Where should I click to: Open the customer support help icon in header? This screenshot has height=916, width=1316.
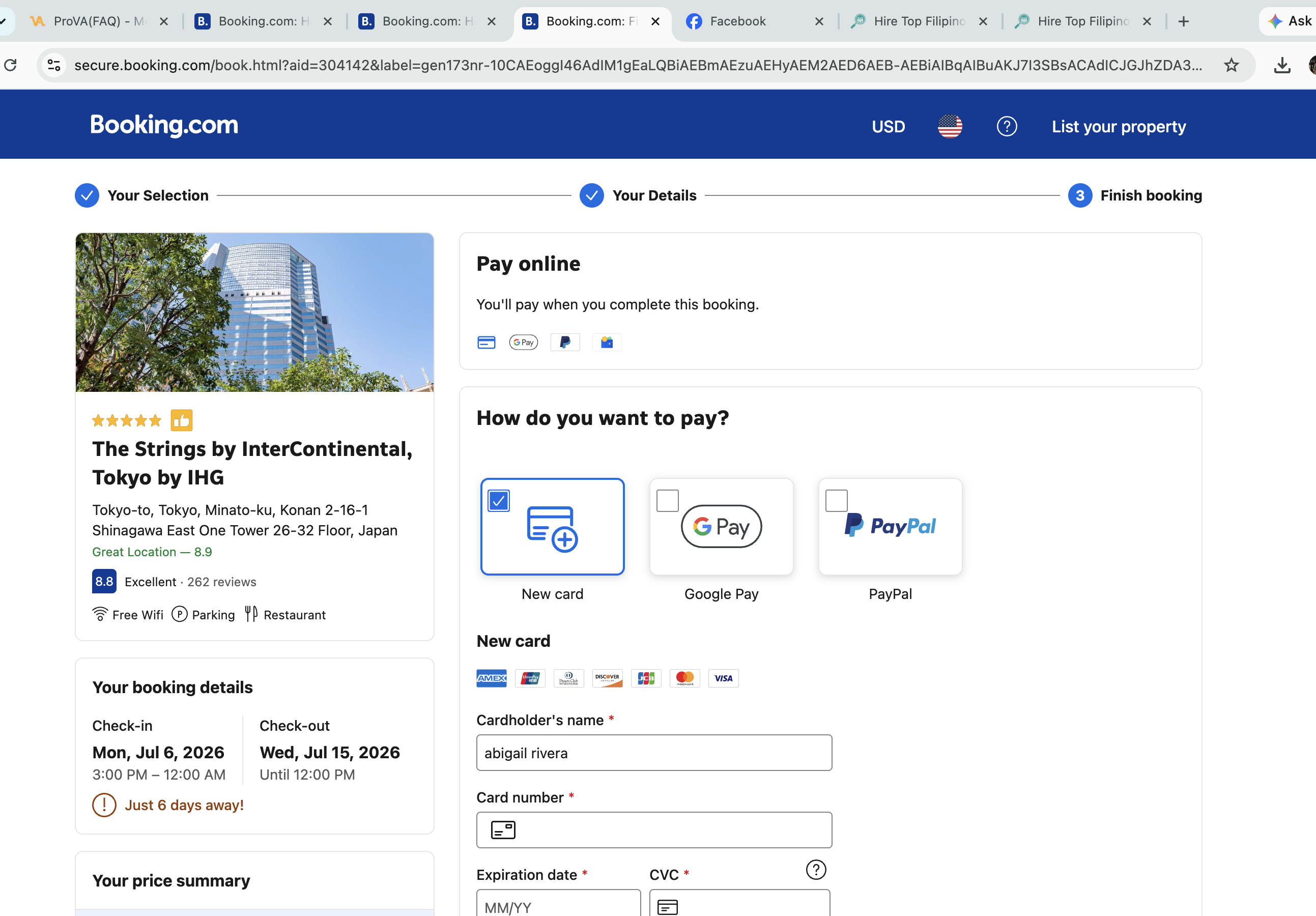click(1007, 126)
